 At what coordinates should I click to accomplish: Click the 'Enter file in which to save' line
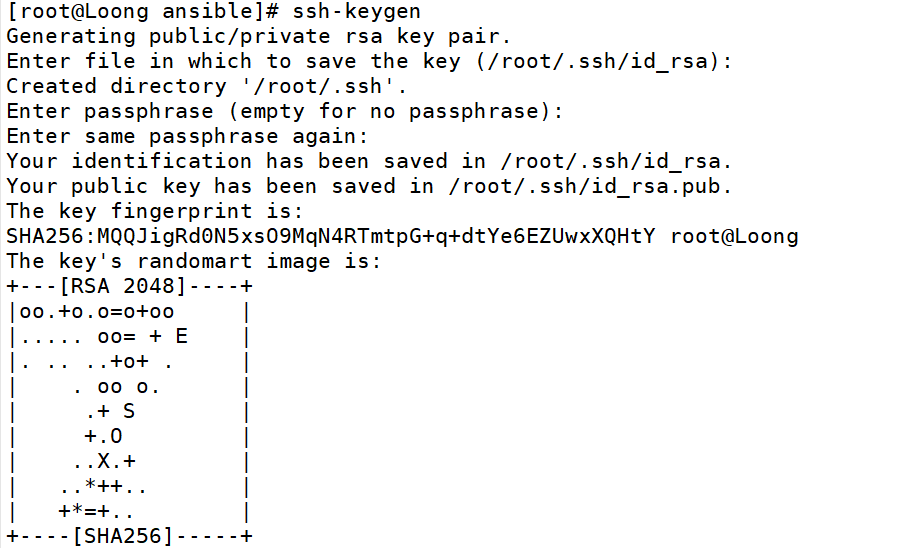pos(370,62)
